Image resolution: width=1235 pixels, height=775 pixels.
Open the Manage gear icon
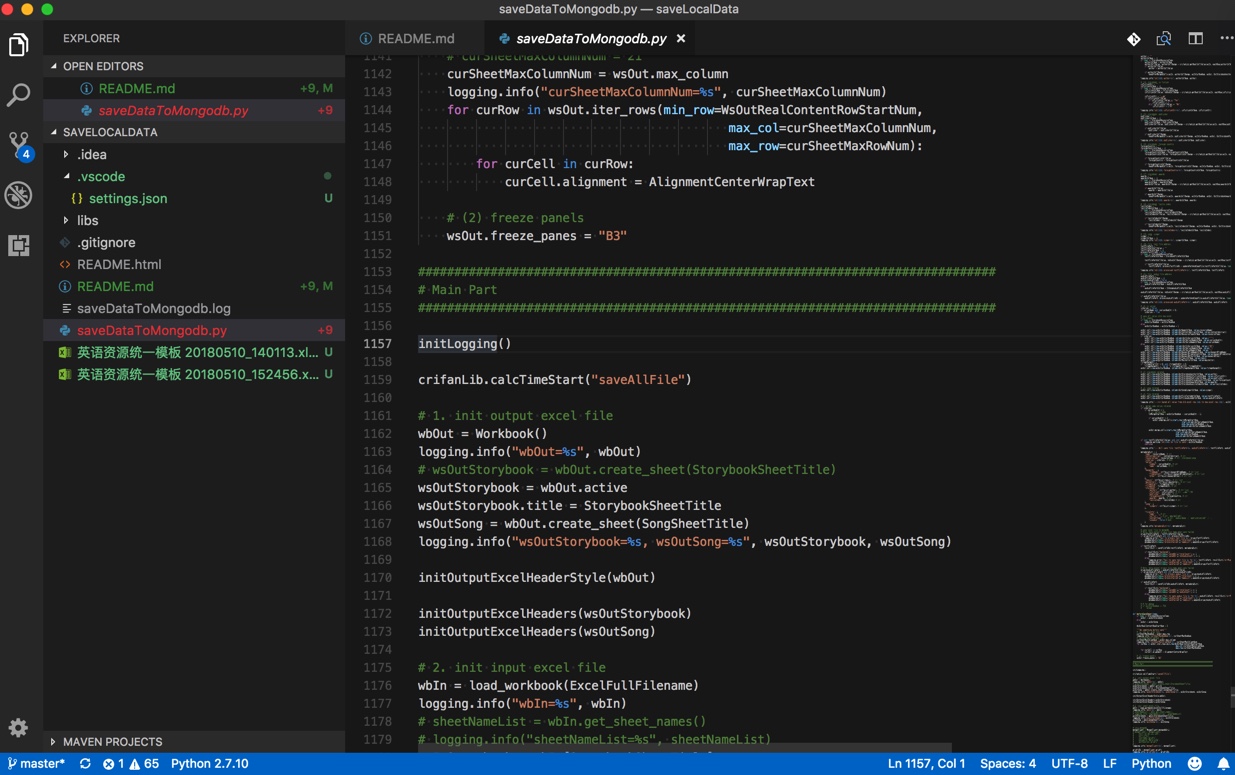pyautogui.click(x=19, y=728)
